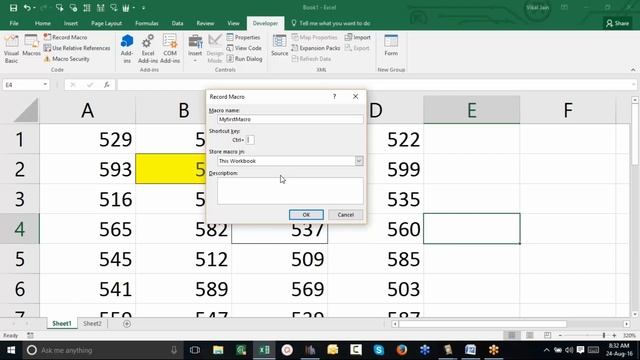
Task: Click the Share button
Action: [617, 23]
